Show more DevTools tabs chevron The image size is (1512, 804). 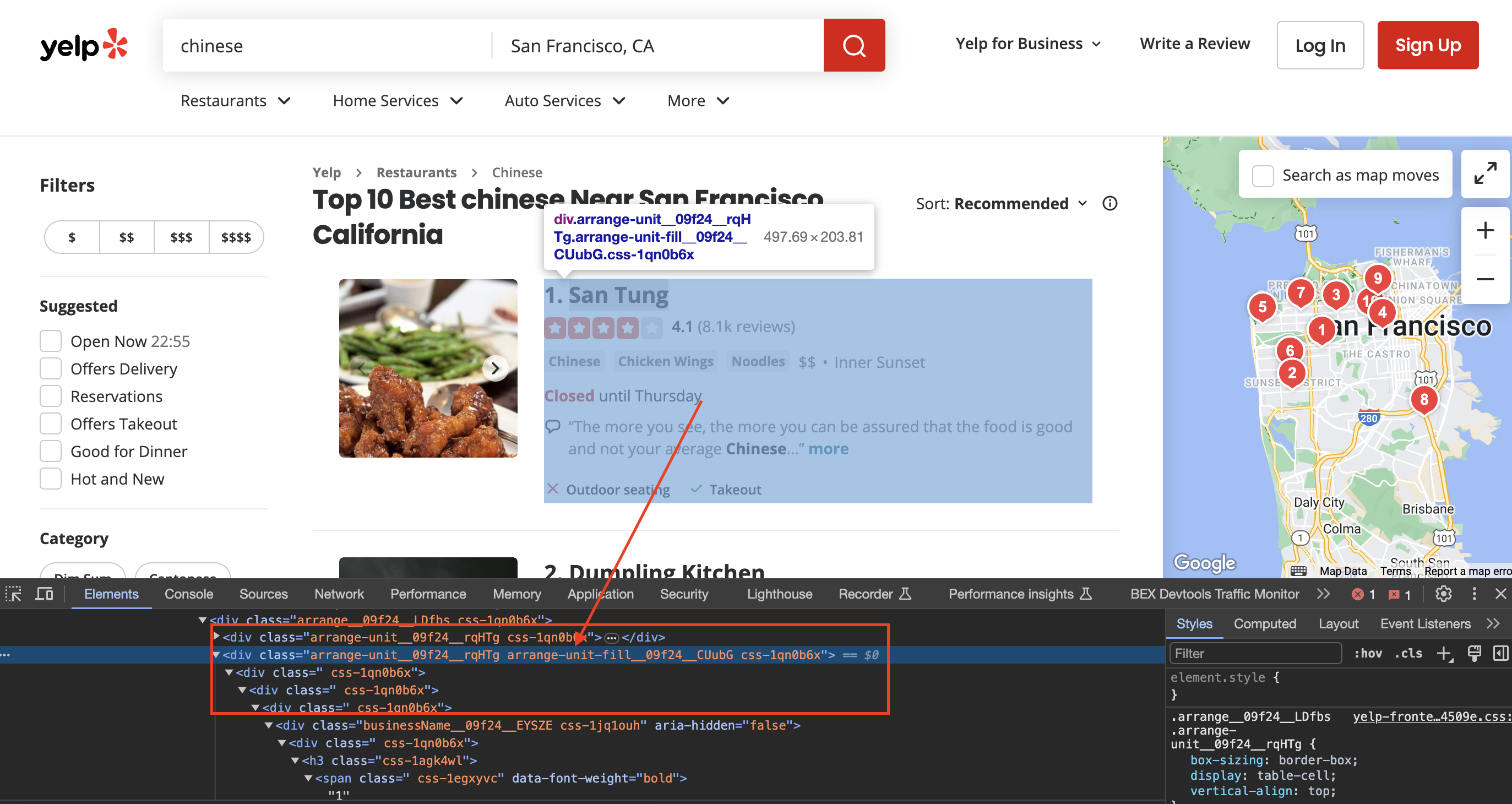click(1323, 594)
